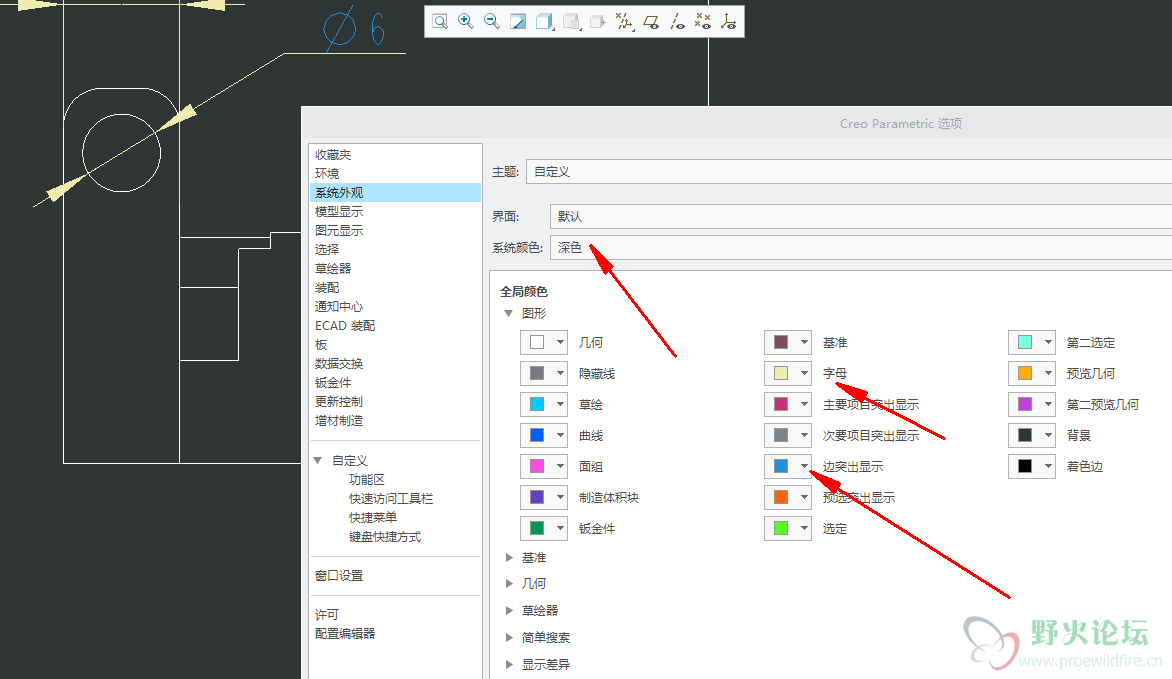The width and height of the screenshot is (1172, 679).
Task: Select 环境 in the options list
Action: (x=327, y=173)
